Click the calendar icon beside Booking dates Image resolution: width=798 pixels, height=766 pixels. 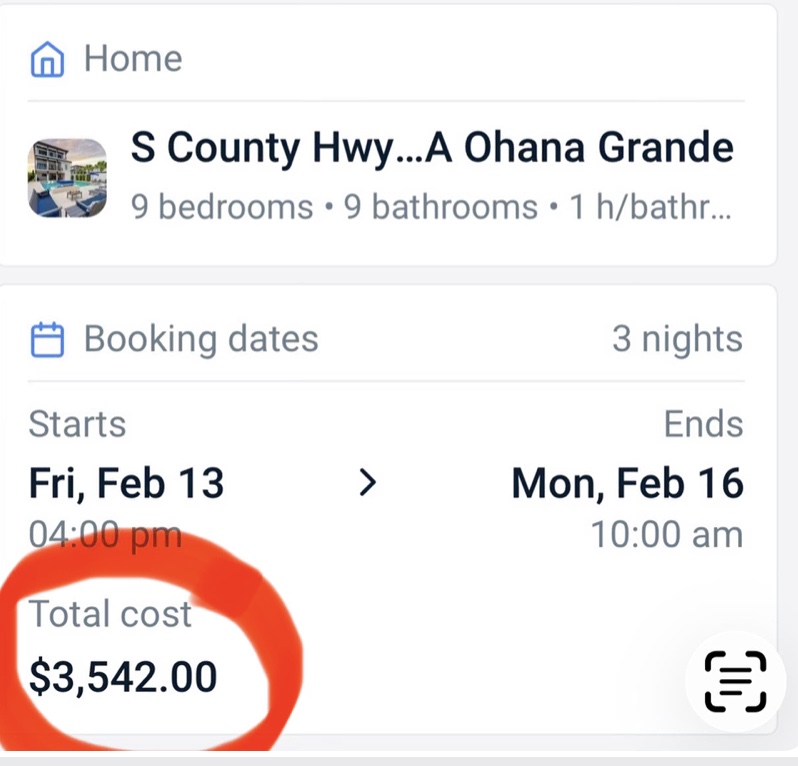[47, 340]
